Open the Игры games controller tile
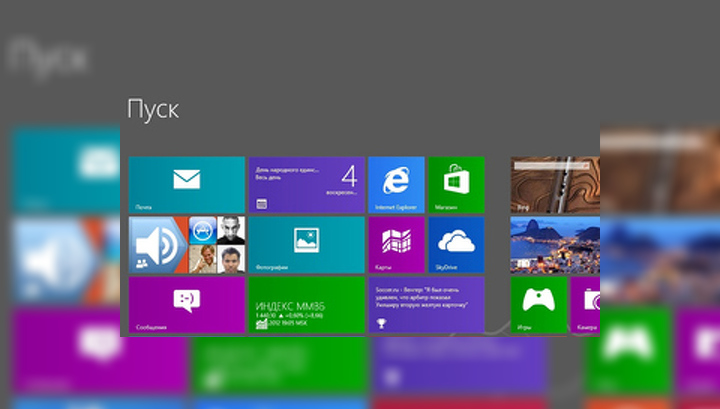Viewport: 720px width, 409px height. point(539,305)
